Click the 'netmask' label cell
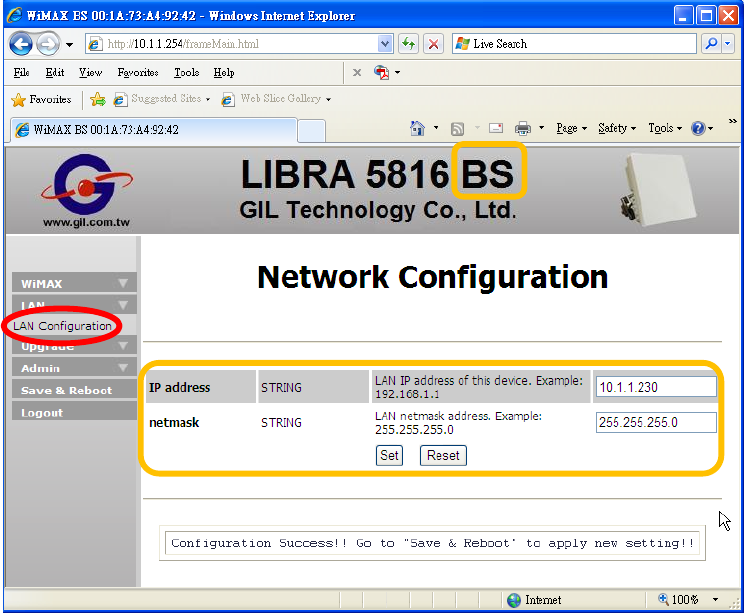Viewport: 744px width, 613px height. click(x=200, y=422)
